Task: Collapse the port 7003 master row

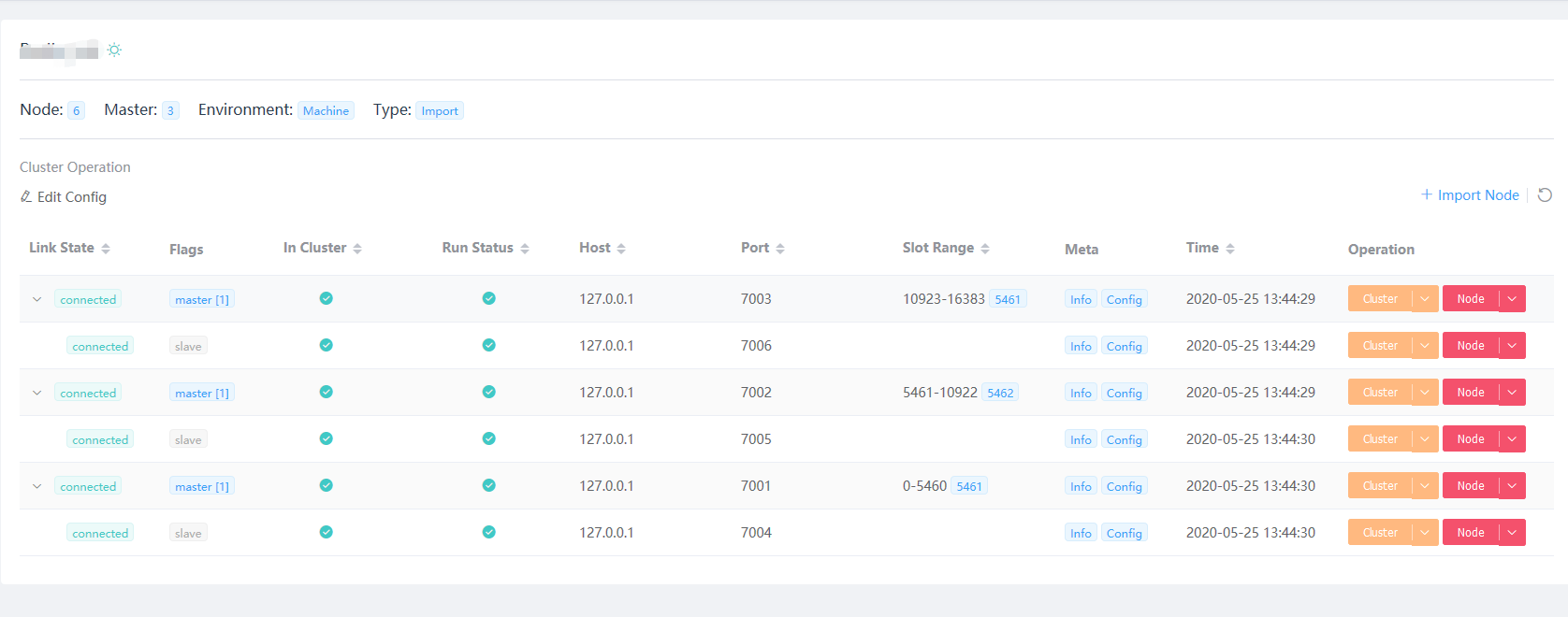Action: click(x=36, y=299)
